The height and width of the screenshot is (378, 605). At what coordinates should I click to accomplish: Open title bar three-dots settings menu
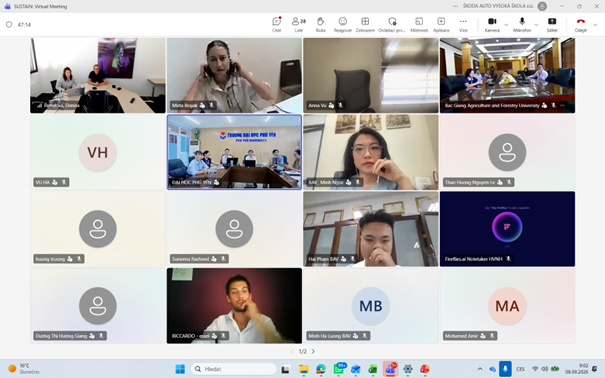point(455,6)
